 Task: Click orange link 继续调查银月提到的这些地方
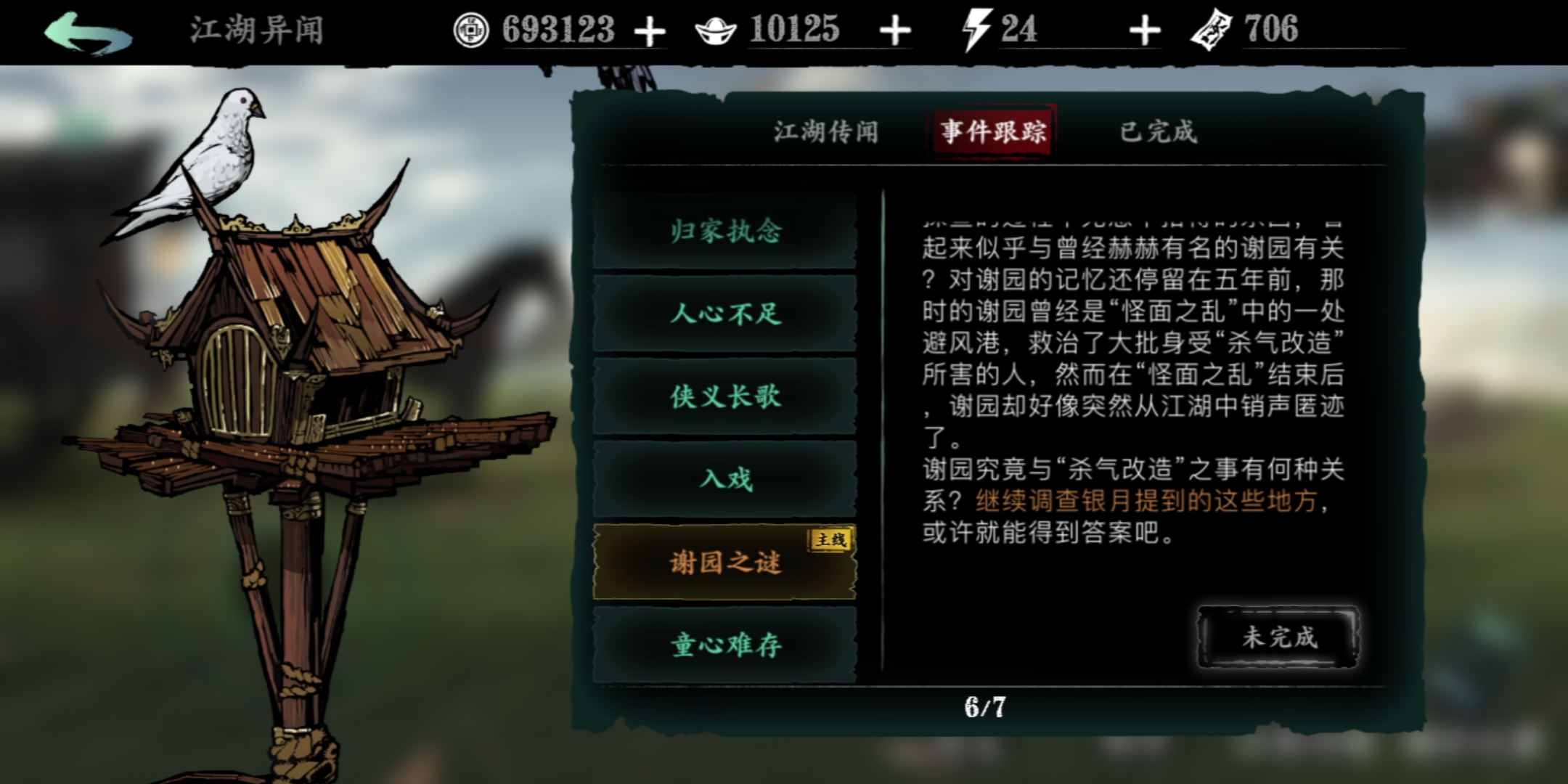point(1146,501)
